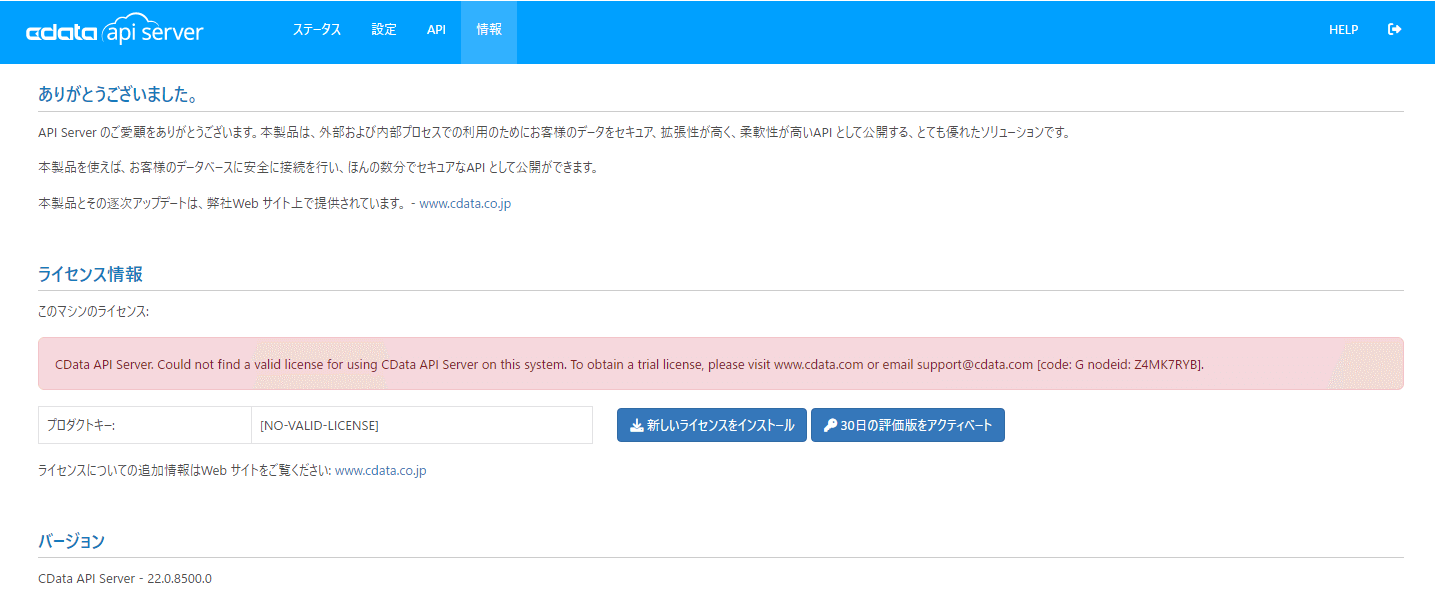The image size is (1435, 606).
Task: Visit www.cdata.co.jp link in thank-you section
Action: (x=465, y=204)
